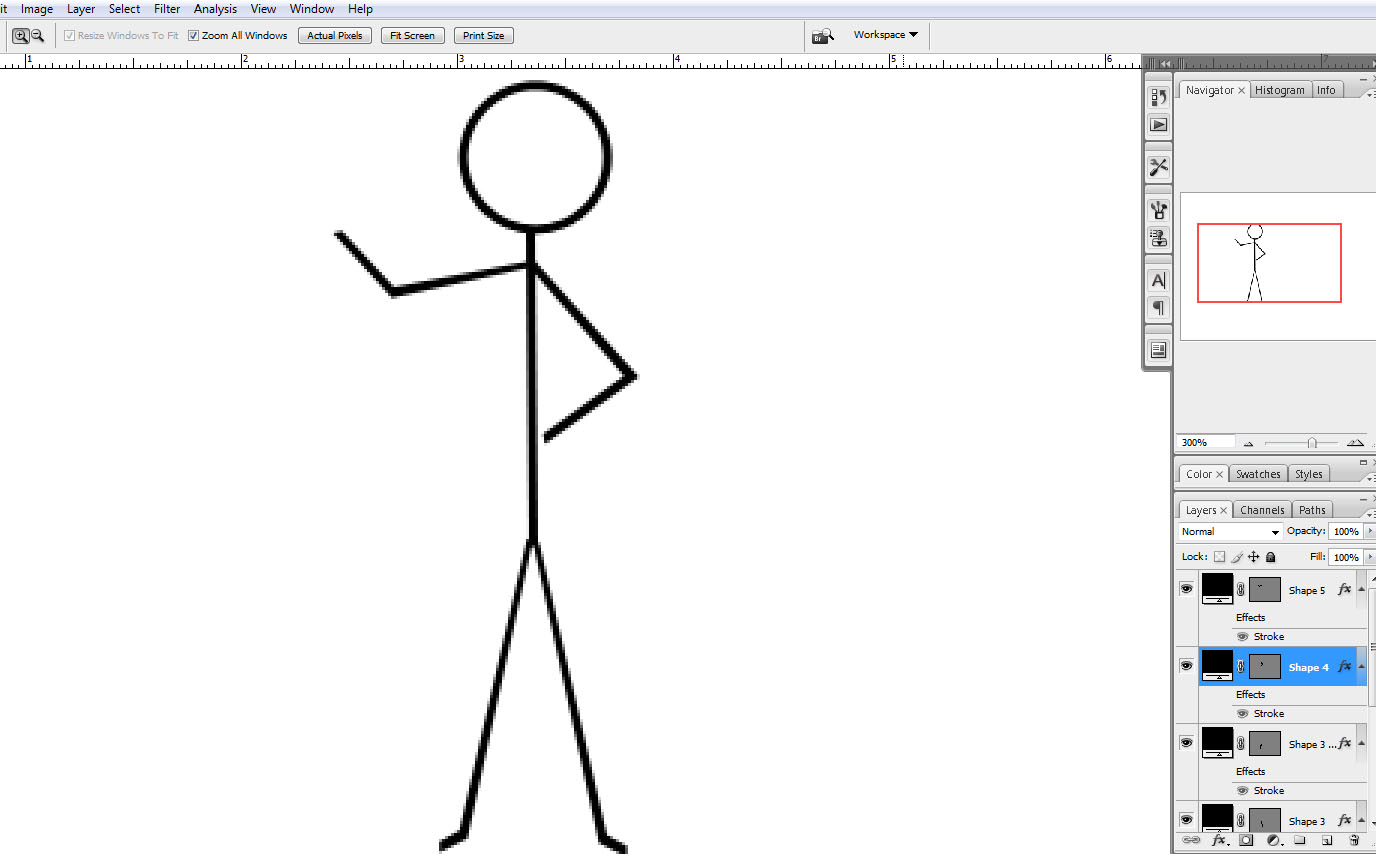Open the Paragraph panel

pyautogui.click(x=1158, y=309)
